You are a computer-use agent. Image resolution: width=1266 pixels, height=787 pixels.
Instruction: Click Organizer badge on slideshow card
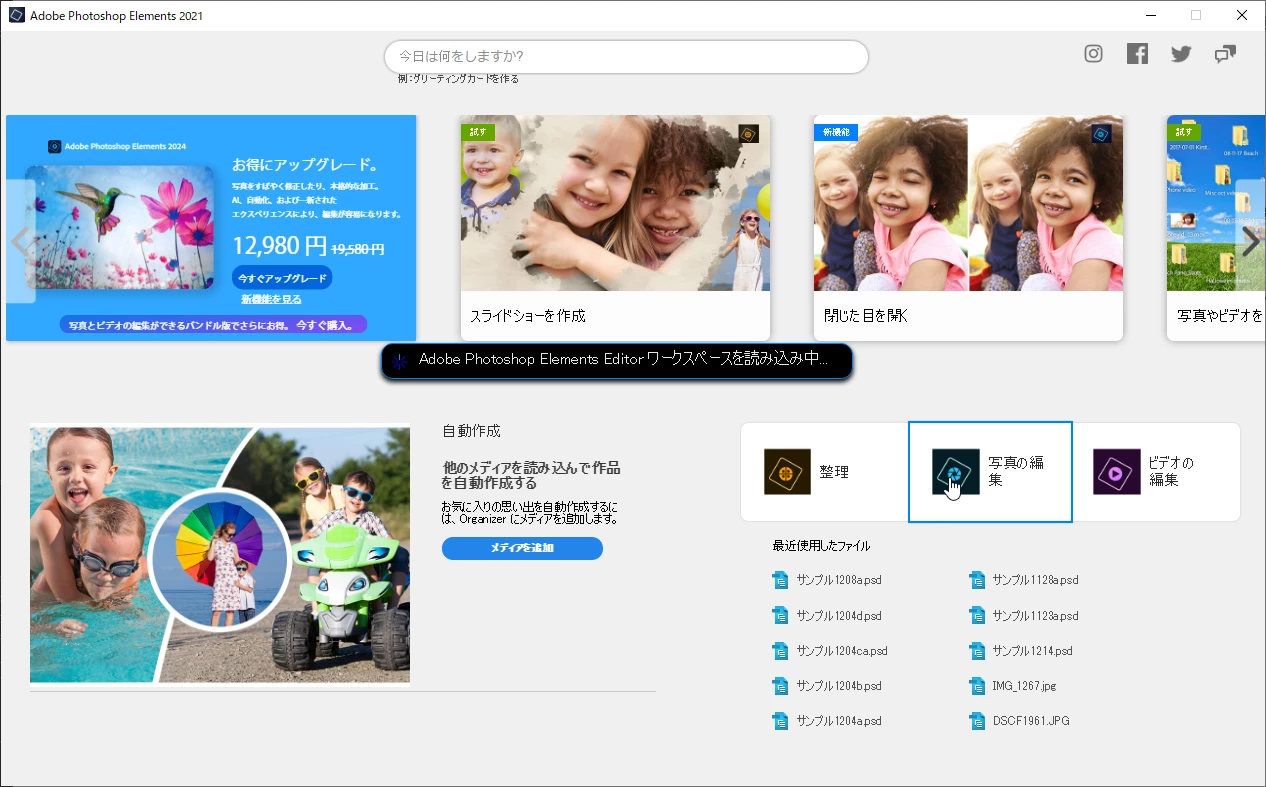(748, 134)
